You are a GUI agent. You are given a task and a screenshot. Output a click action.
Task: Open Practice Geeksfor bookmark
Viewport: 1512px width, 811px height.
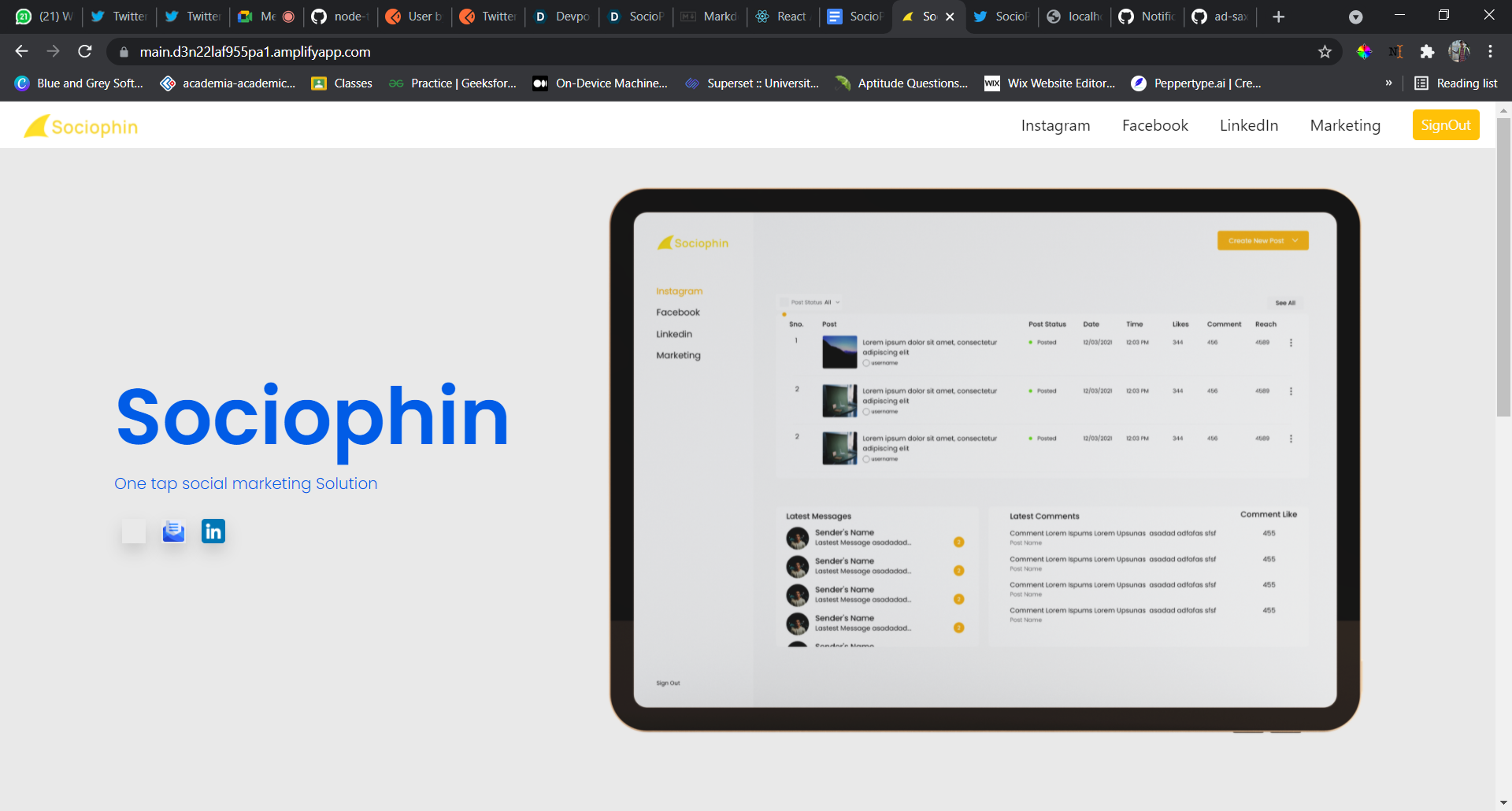(453, 83)
